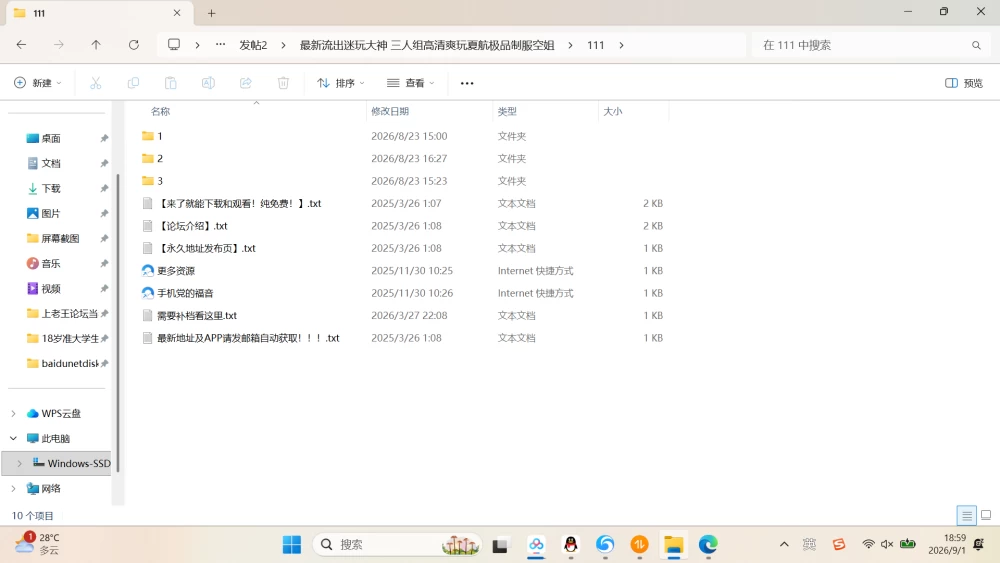Switch to details view via status bar icon
Image resolution: width=1000 pixels, height=563 pixels.
point(967,515)
